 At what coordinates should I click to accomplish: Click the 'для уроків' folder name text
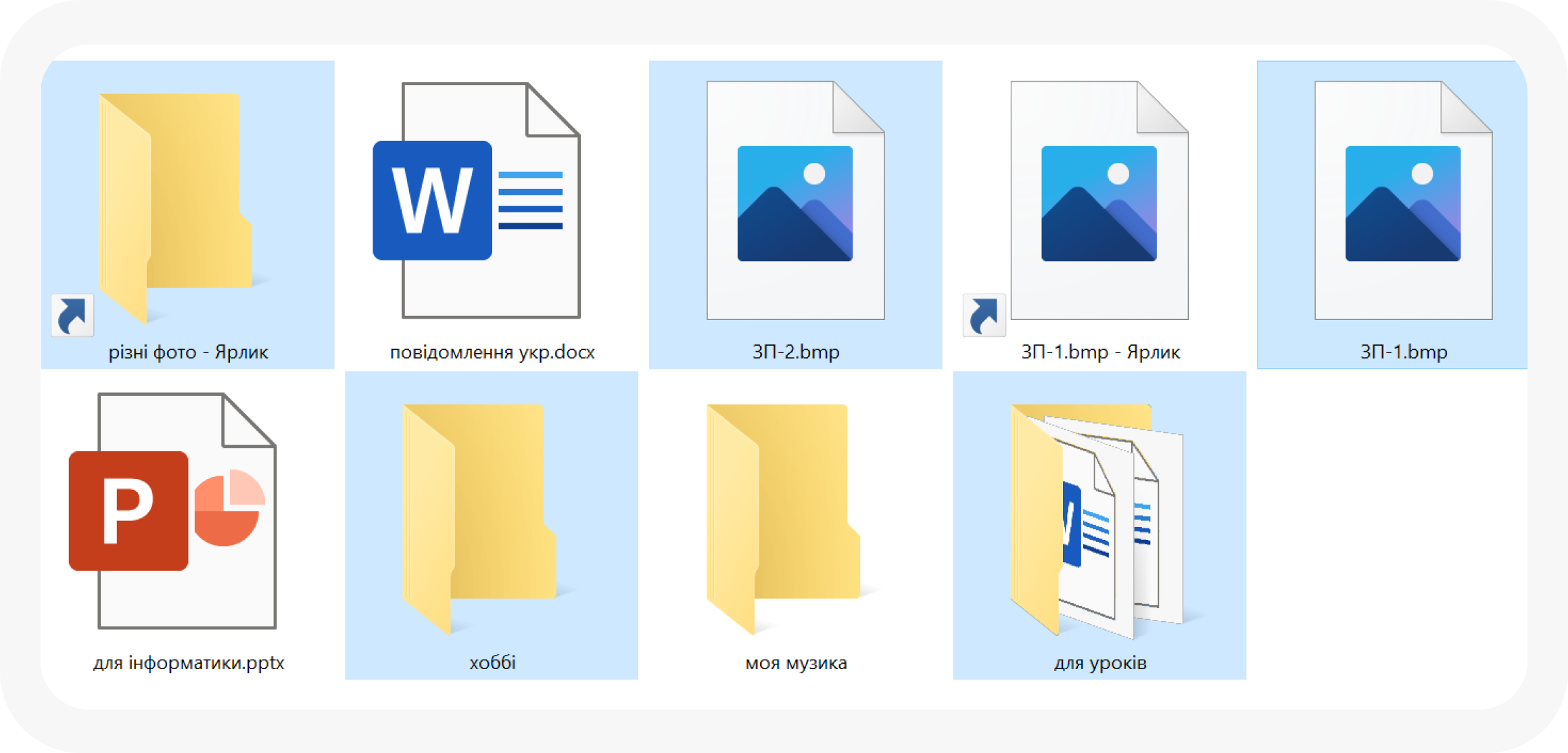coord(1100,663)
